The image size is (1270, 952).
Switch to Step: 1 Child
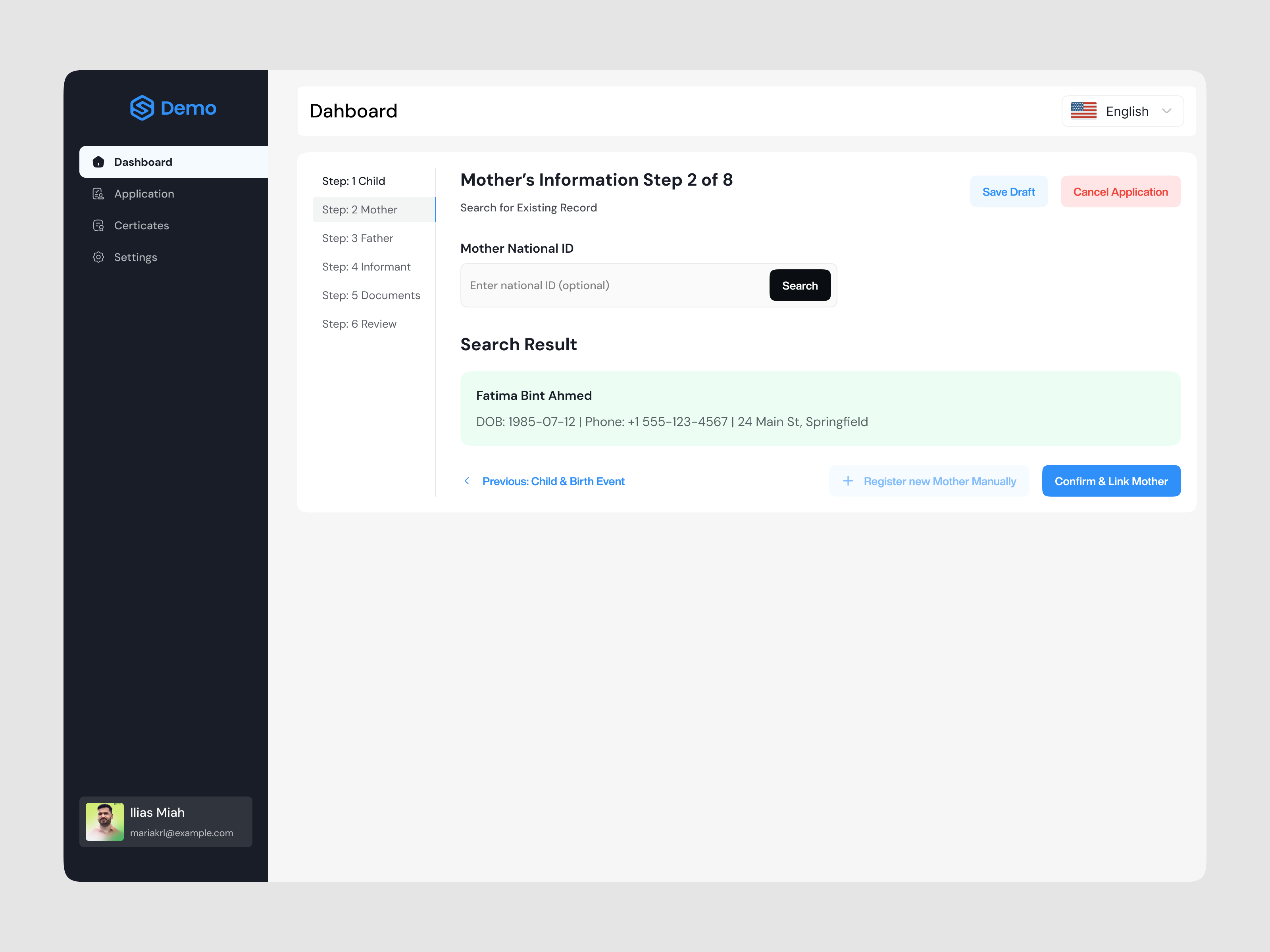point(354,180)
